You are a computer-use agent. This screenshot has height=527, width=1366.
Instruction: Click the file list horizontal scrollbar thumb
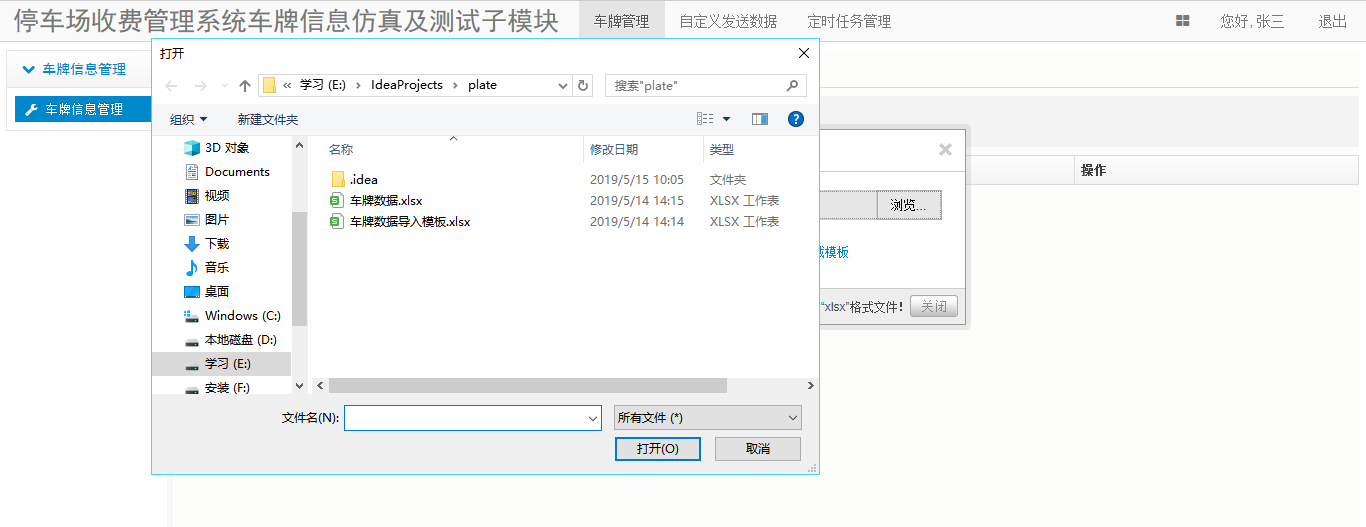click(527, 386)
